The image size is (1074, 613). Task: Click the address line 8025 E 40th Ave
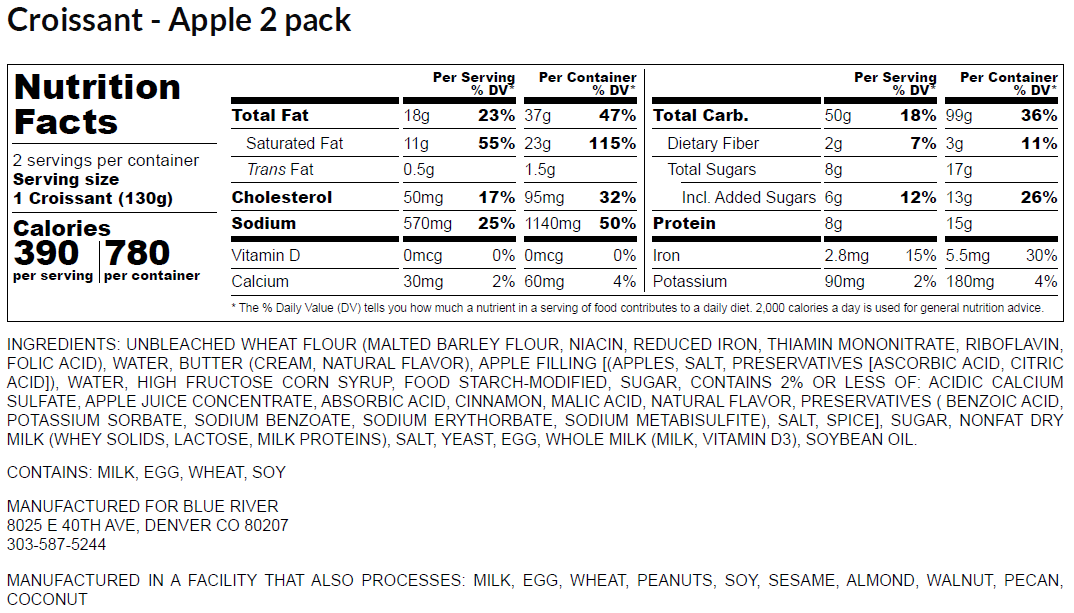click(147, 525)
